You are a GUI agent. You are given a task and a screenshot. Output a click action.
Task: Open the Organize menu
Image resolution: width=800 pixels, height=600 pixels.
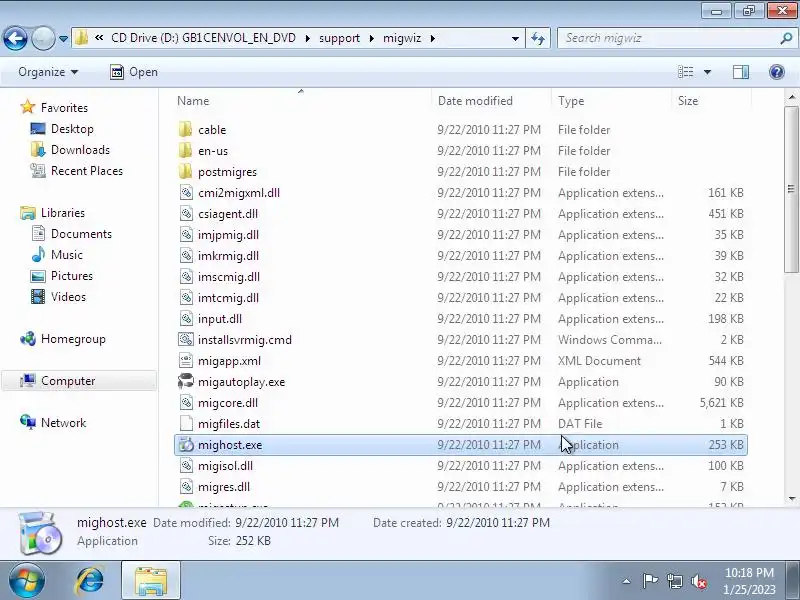[x=48, y=72]
